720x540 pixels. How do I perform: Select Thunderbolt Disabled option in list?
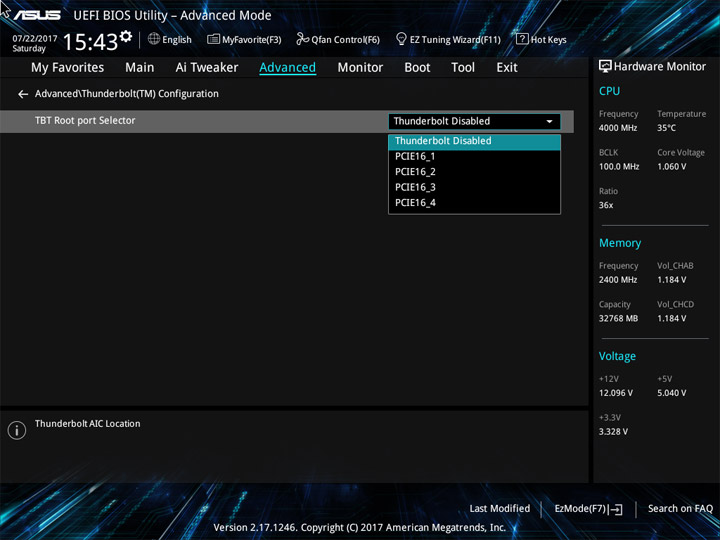pyautogui.click(x=474, y=141)
